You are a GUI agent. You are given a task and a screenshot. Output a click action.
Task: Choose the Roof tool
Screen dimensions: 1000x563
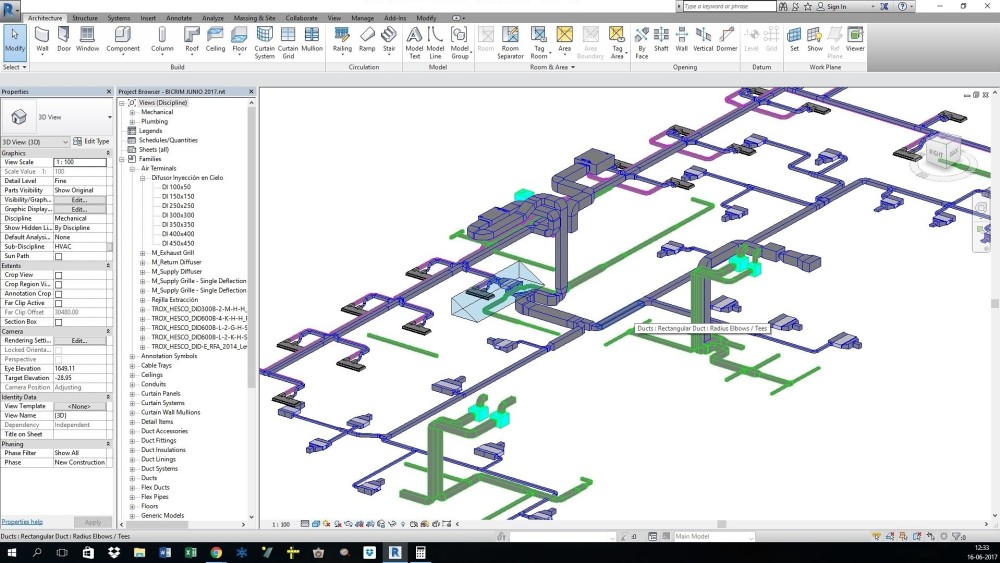click(191, 40)
